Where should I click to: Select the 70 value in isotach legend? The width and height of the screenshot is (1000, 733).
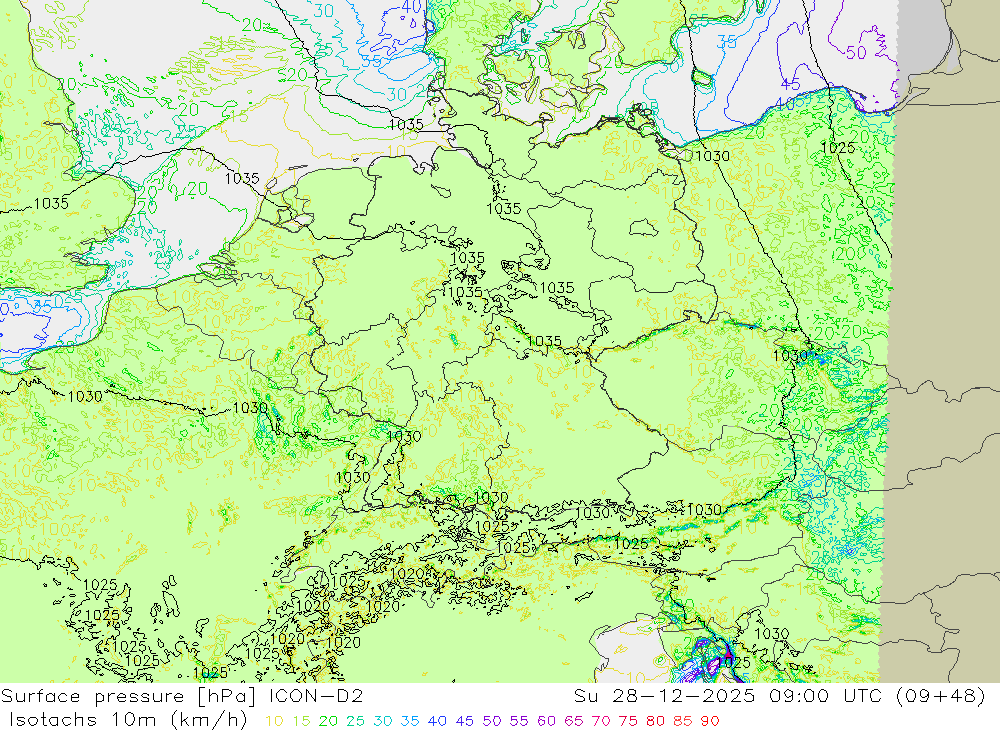601,722
